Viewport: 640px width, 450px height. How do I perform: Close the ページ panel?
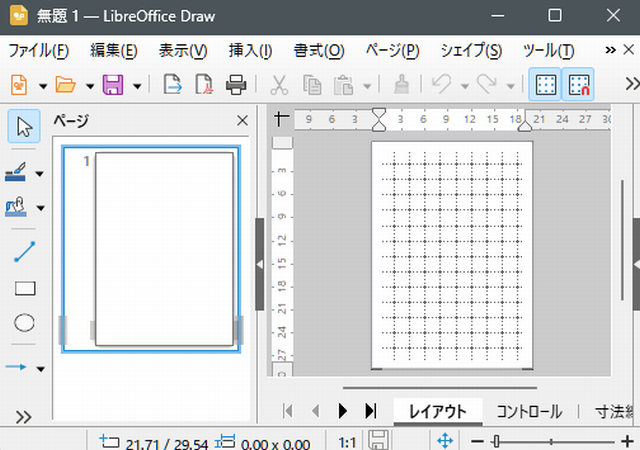[242, 121]
